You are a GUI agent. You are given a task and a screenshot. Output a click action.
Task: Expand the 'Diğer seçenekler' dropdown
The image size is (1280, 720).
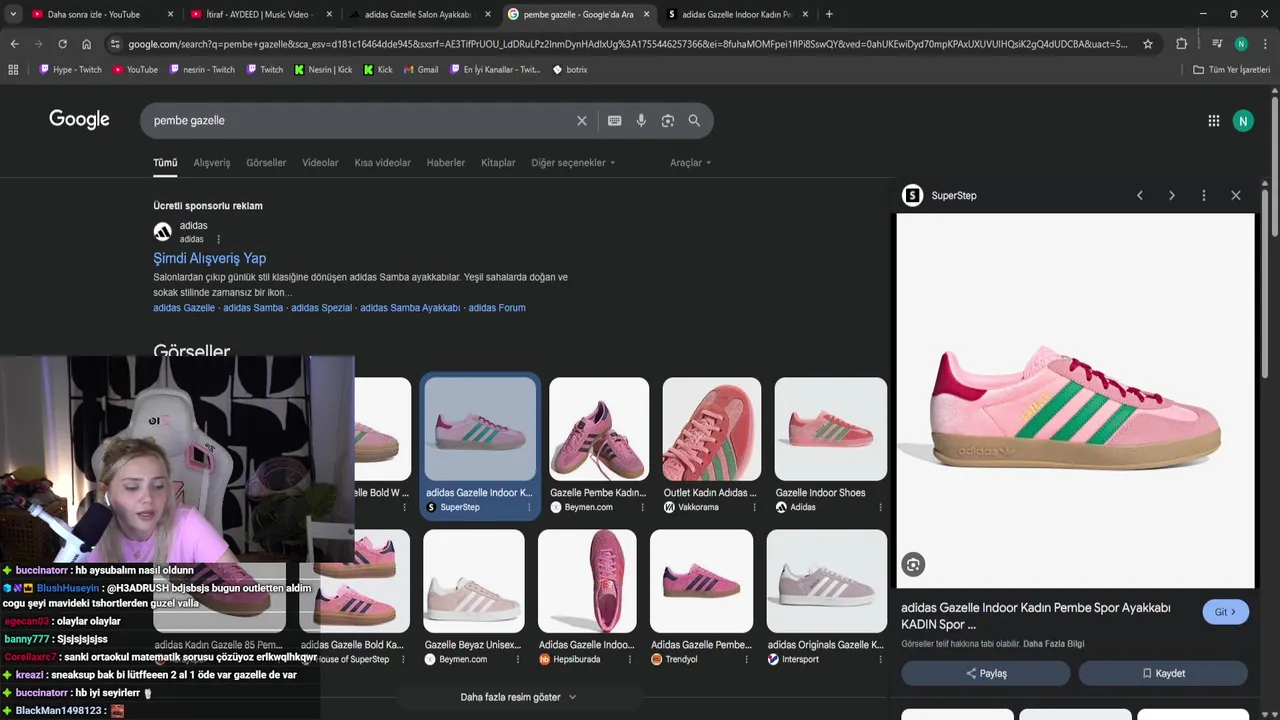point(573,163)
